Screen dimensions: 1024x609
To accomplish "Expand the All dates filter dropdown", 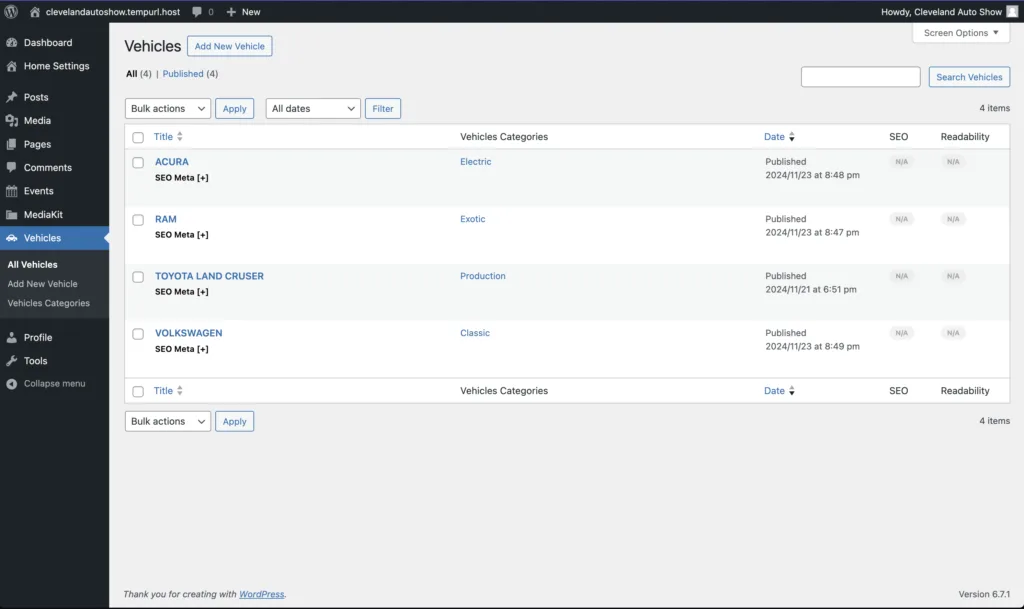I will 312,109.
